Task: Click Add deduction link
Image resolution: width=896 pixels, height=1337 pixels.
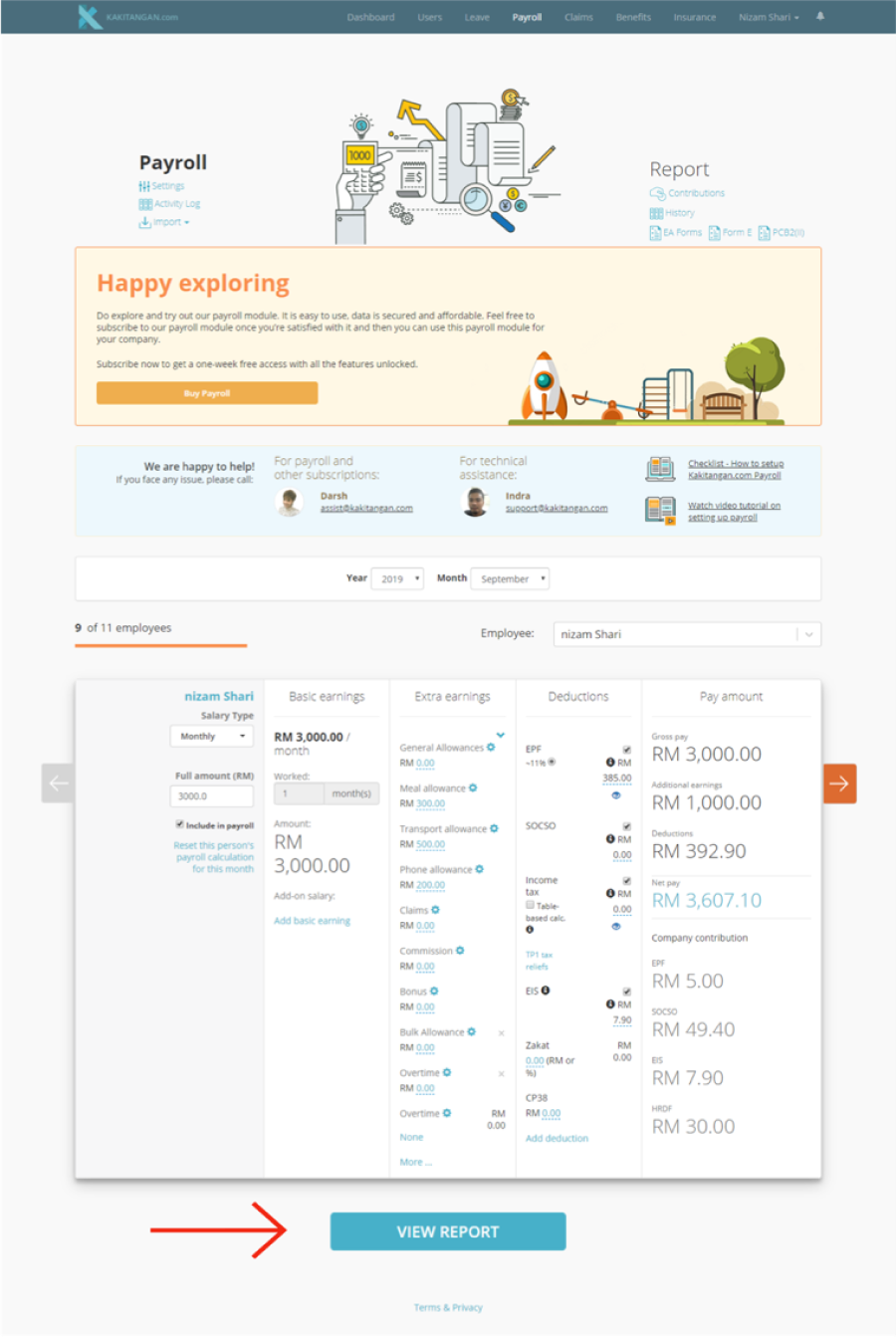Action: point(557,1138)
